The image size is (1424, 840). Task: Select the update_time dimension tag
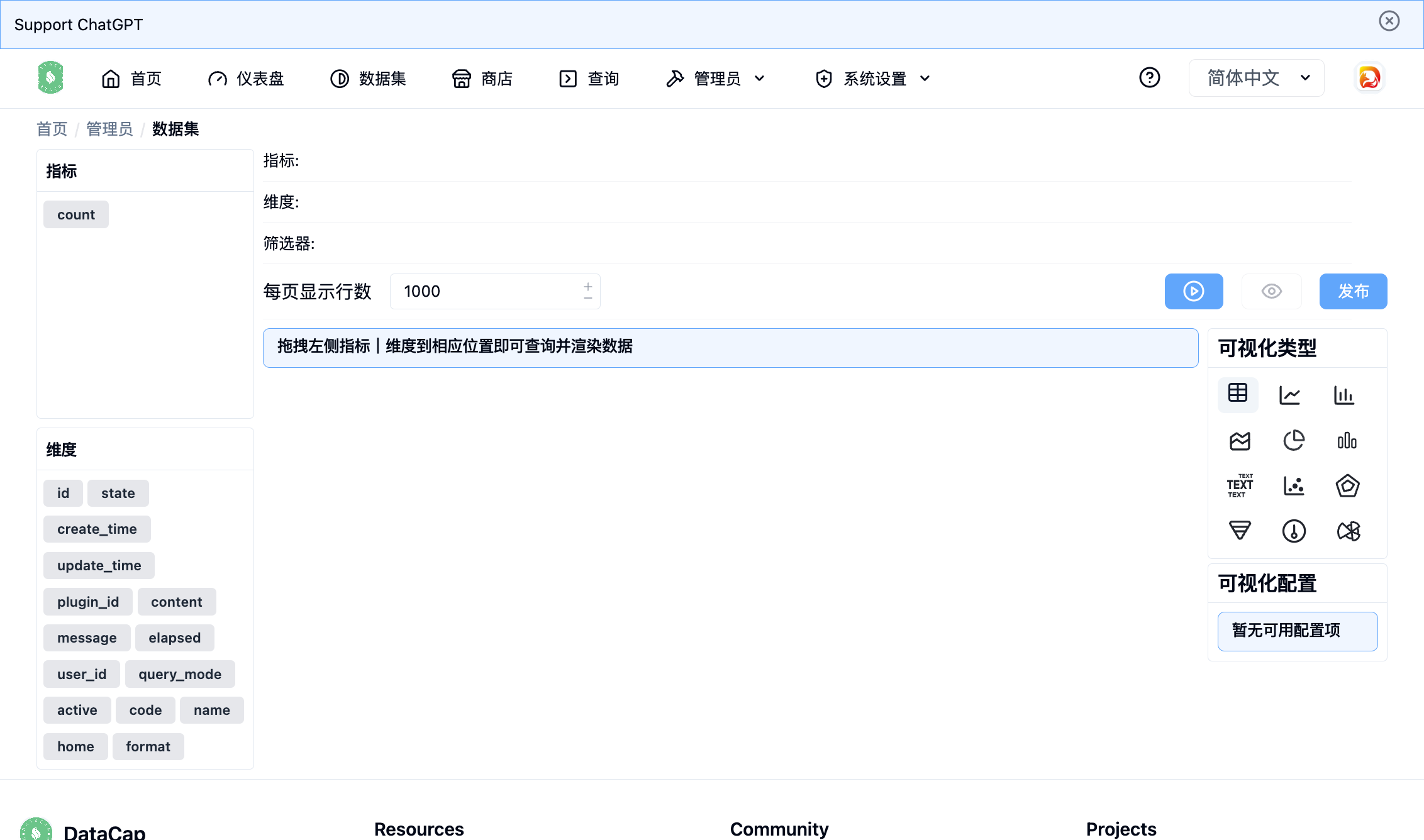tap(99, 565)
